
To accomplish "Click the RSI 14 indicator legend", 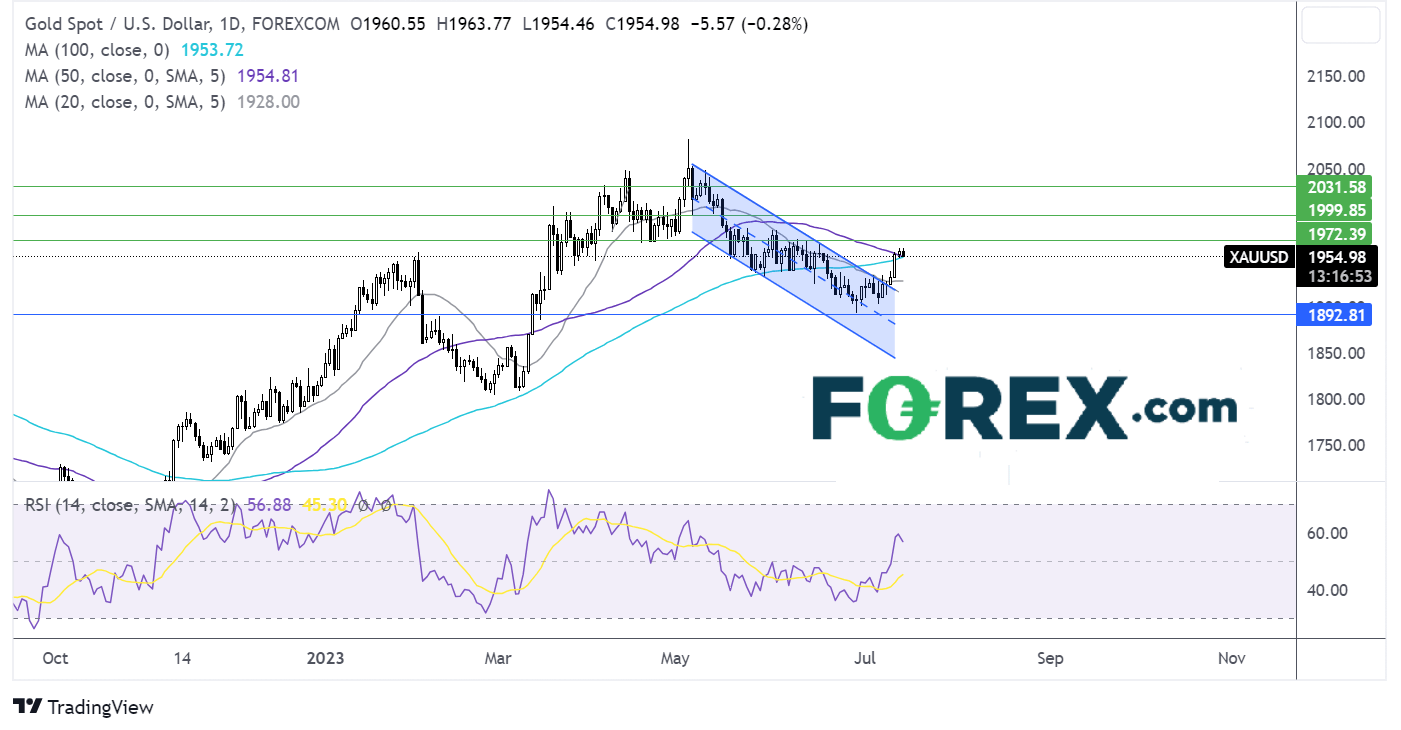I will point(132,505).
